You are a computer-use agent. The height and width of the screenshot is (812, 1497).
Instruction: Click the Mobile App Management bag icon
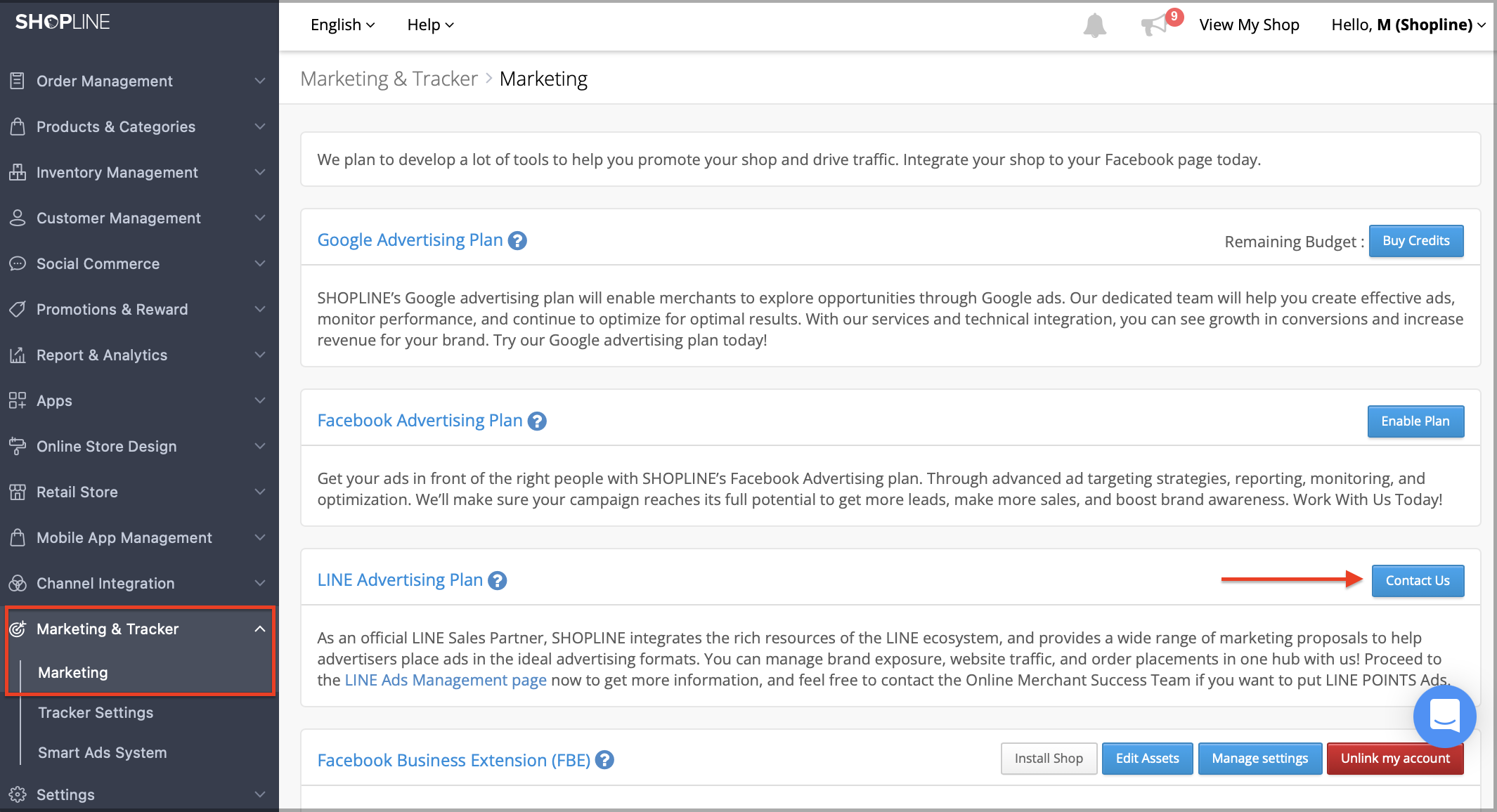18,537
